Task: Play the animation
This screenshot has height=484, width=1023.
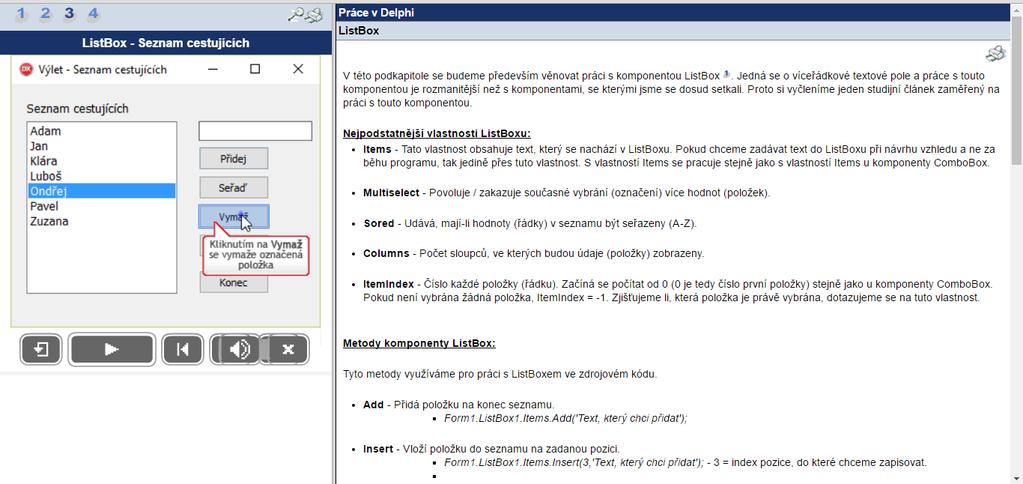Action: [x=112, y=350]
